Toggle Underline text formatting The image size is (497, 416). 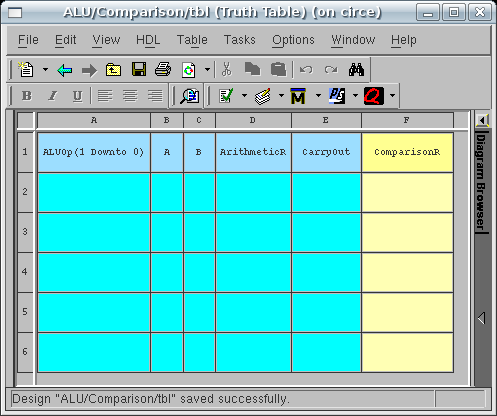tap(77, 96)
